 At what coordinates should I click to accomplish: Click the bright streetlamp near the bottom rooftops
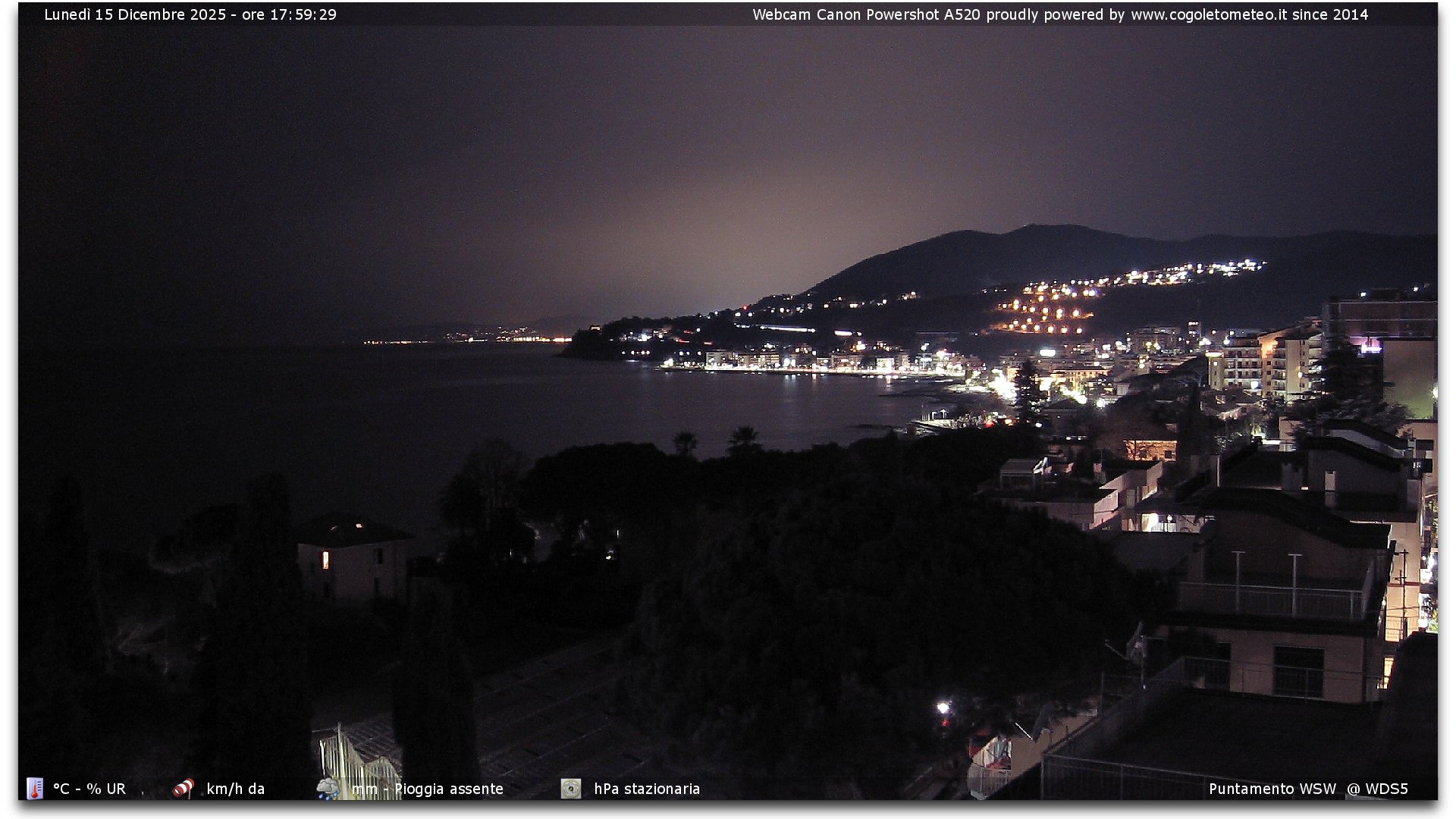click(x=943, y=708)
